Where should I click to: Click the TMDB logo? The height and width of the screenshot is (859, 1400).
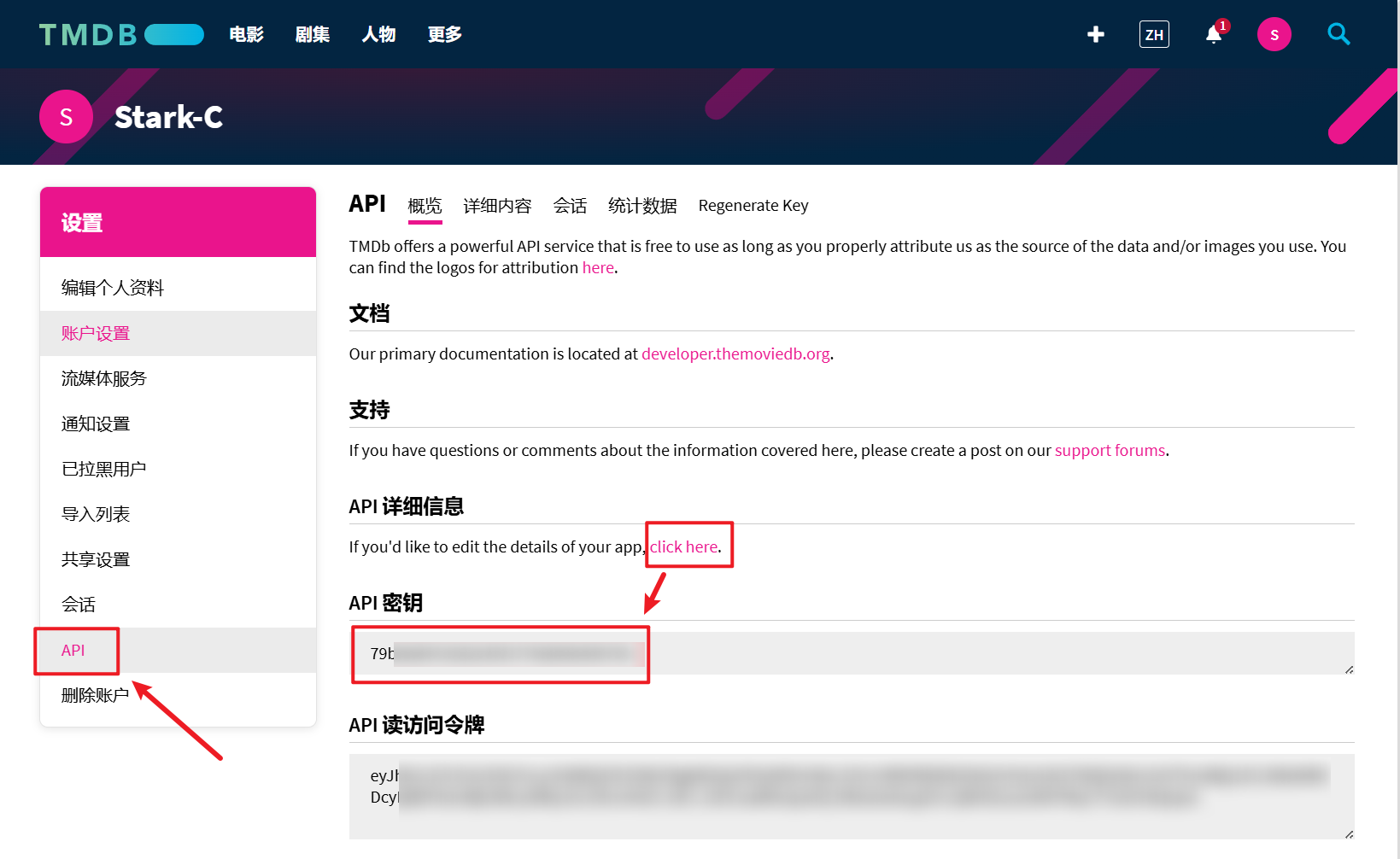121,34
